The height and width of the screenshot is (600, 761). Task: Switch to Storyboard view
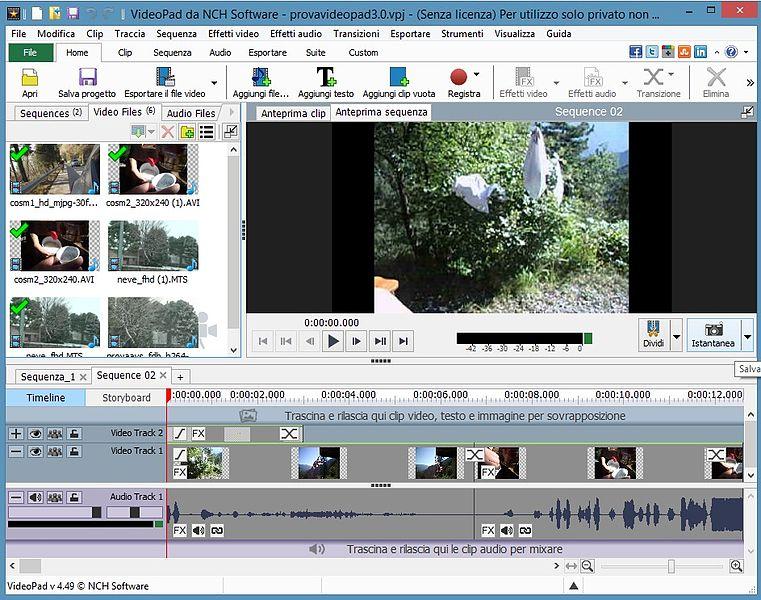click(126, 397)
